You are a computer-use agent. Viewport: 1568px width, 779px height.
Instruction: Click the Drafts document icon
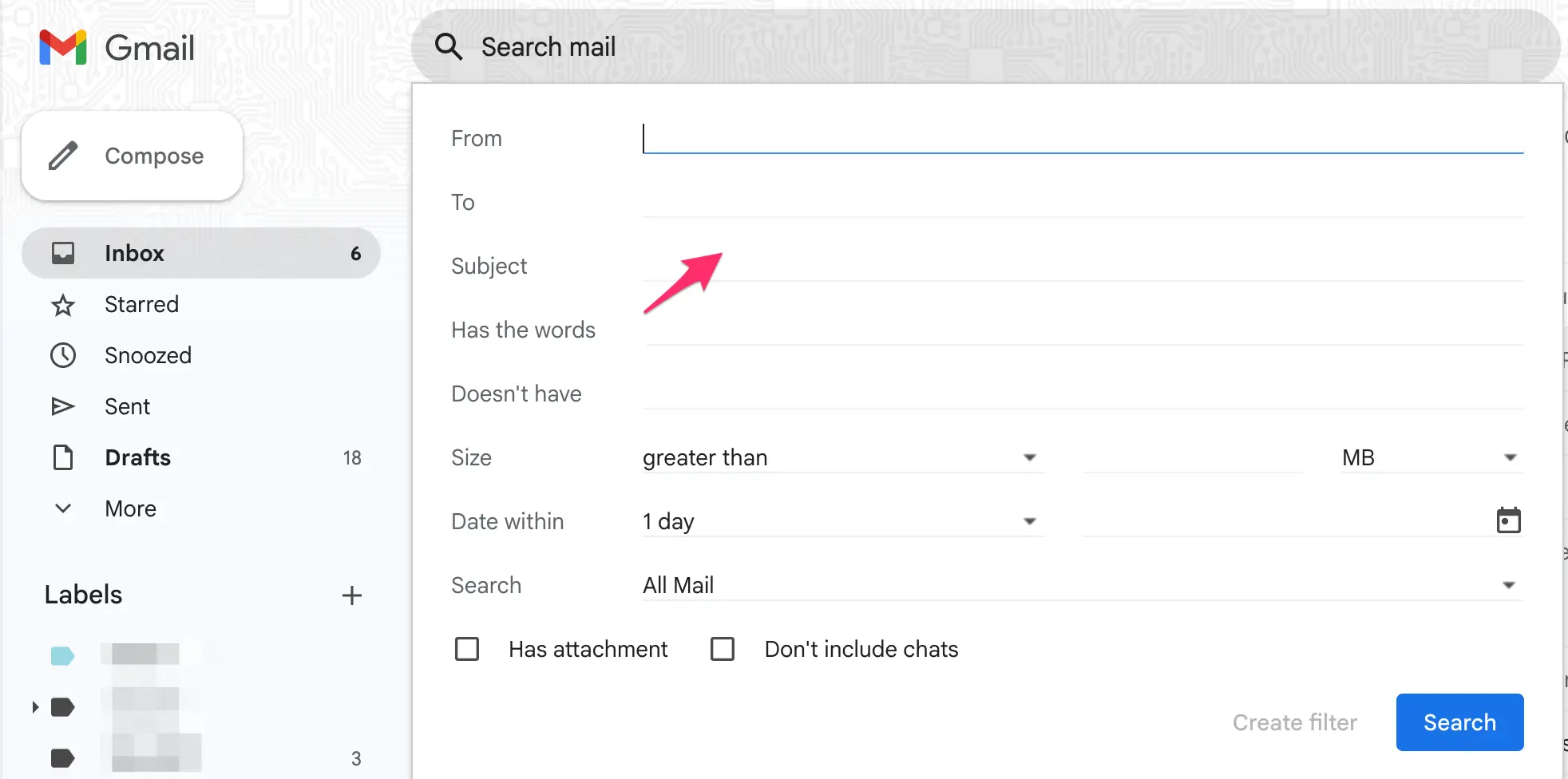click(63, 457)
